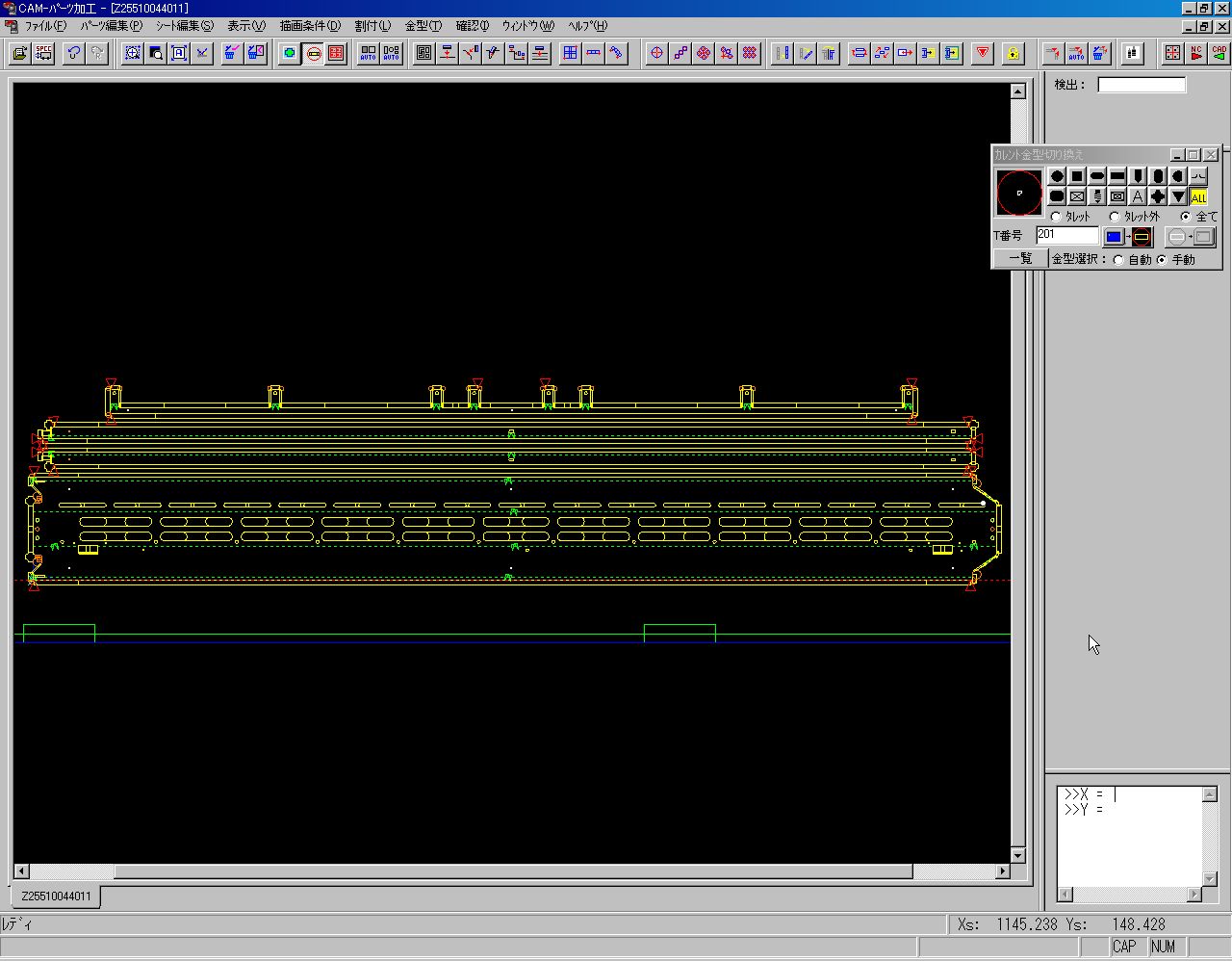The height and width of the screenshot is (961, 1232).
Task: Open the 割付(L) menu
Action: (x=372, y=26)
